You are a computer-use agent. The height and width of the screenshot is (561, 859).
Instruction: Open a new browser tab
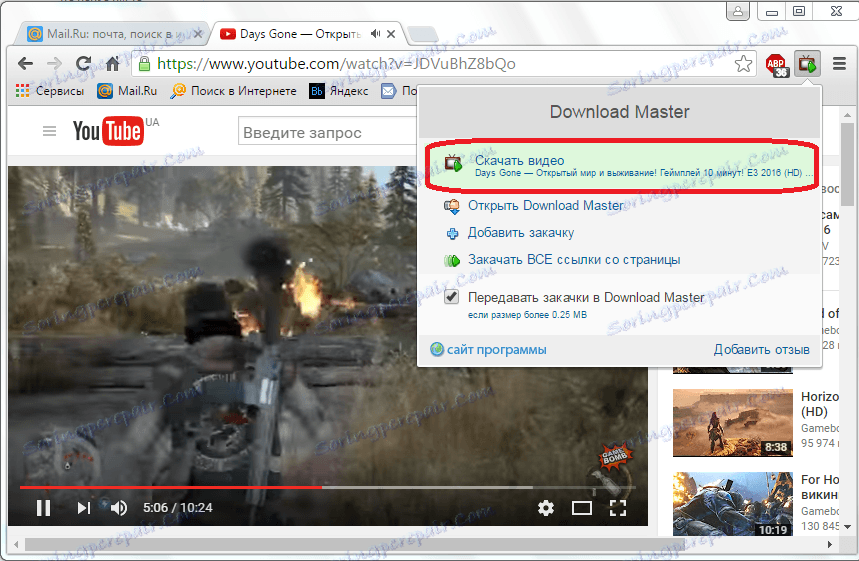423,34
